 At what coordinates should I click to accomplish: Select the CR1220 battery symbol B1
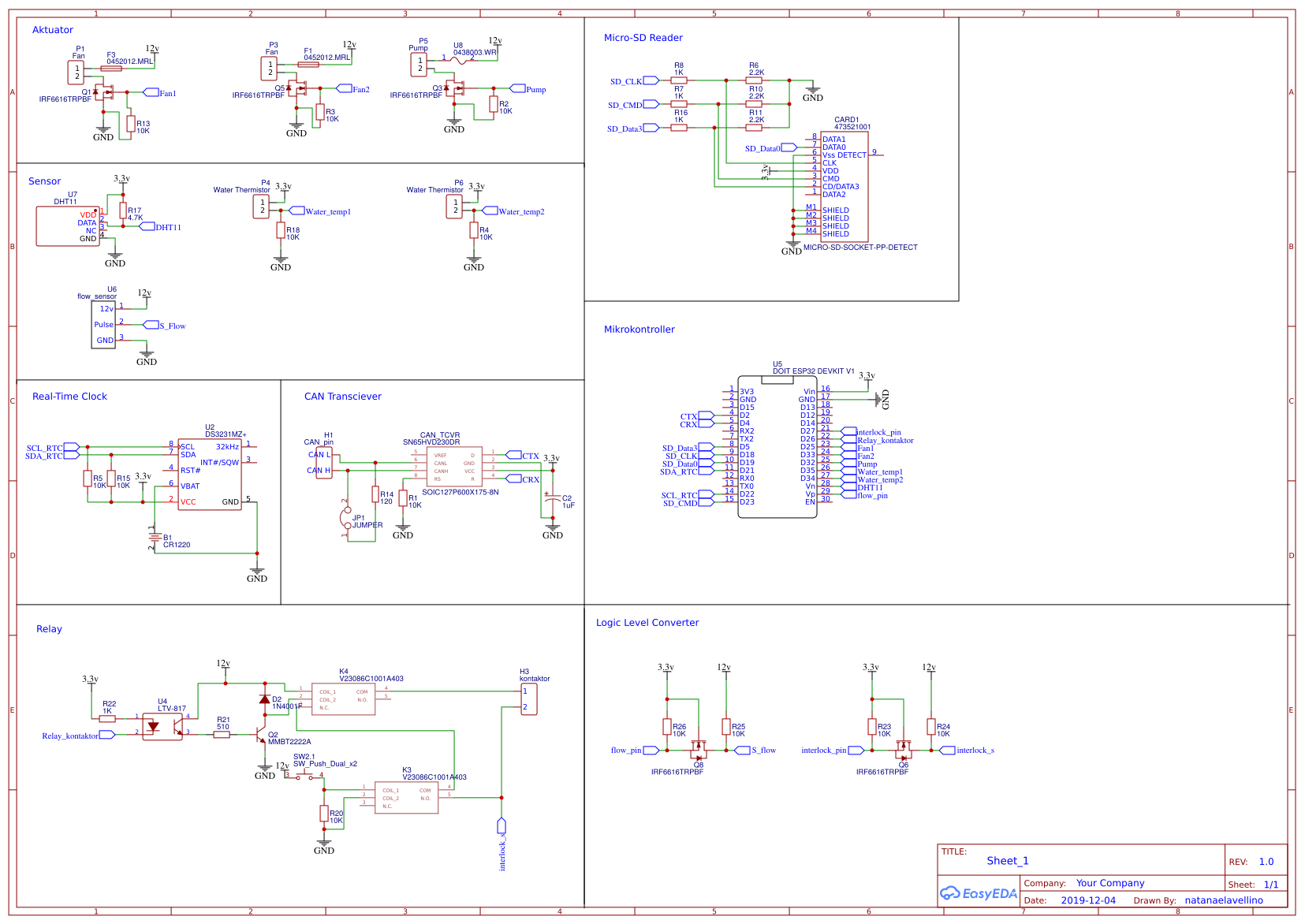[x=155, y=538]
